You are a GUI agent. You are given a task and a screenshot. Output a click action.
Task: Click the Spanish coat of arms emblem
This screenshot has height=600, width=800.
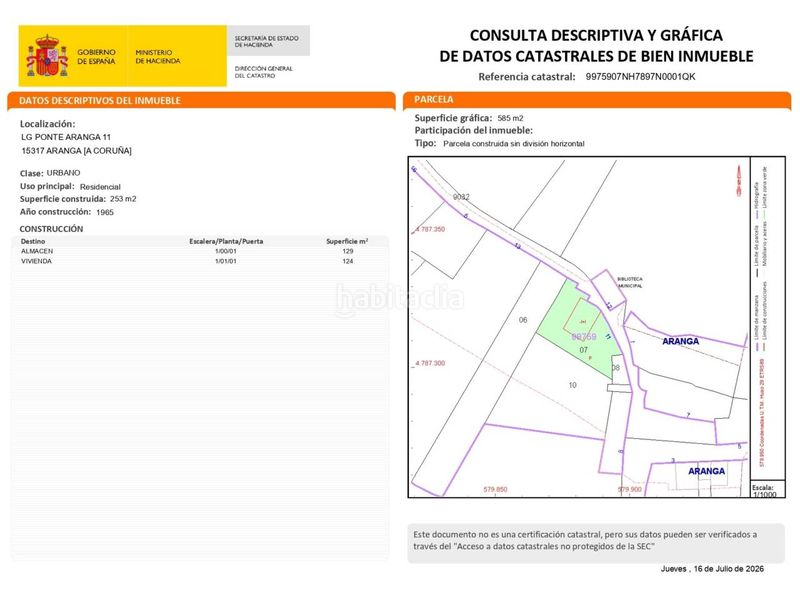pos(47,56)
